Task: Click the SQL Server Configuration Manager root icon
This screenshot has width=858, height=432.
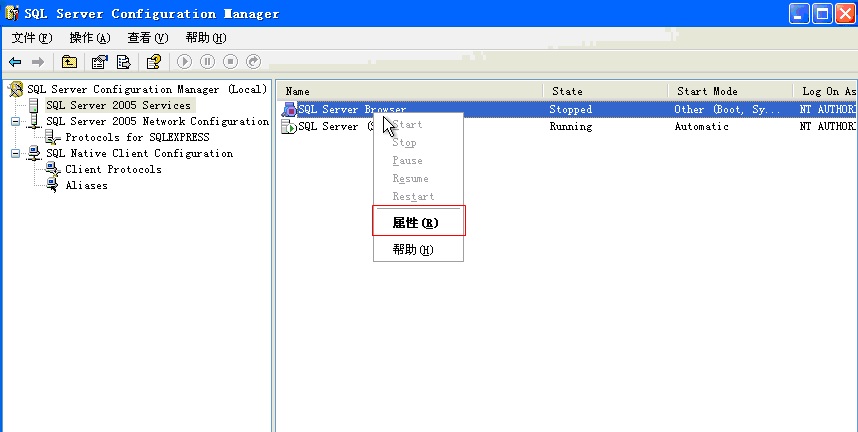Action: (16, 89)
